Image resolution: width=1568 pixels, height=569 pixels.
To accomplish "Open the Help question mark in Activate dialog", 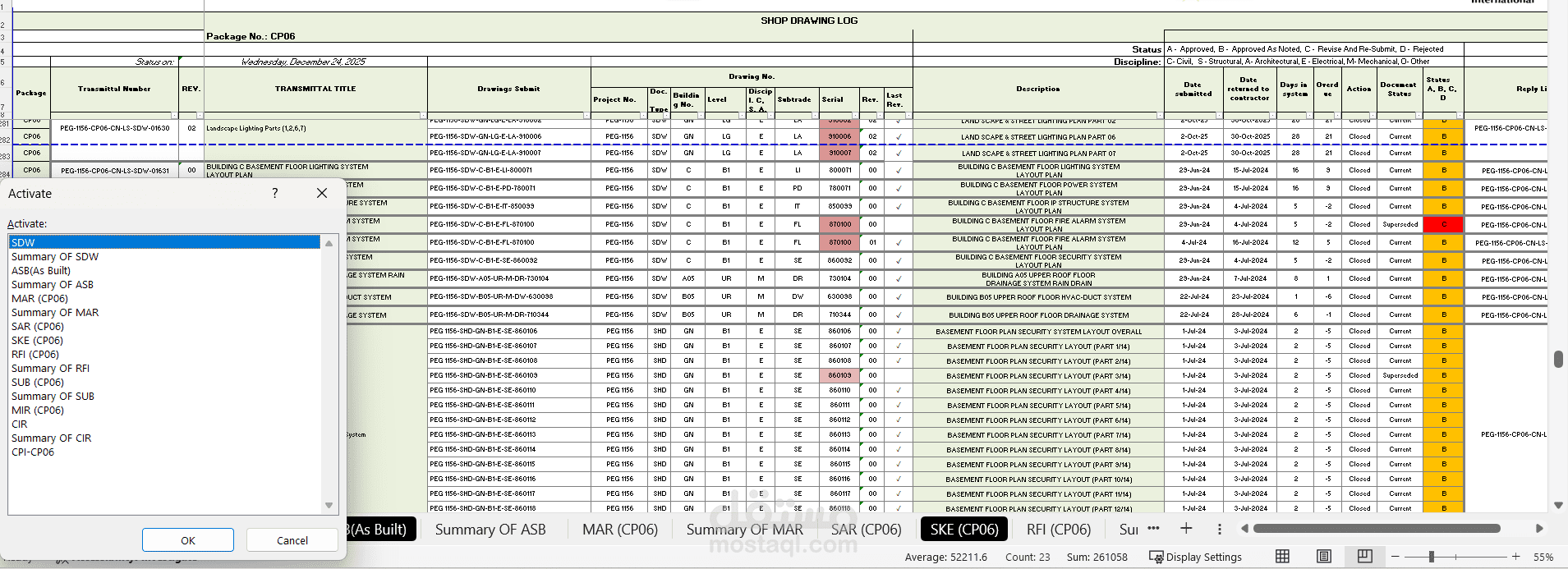I will (x=274, y=193).
